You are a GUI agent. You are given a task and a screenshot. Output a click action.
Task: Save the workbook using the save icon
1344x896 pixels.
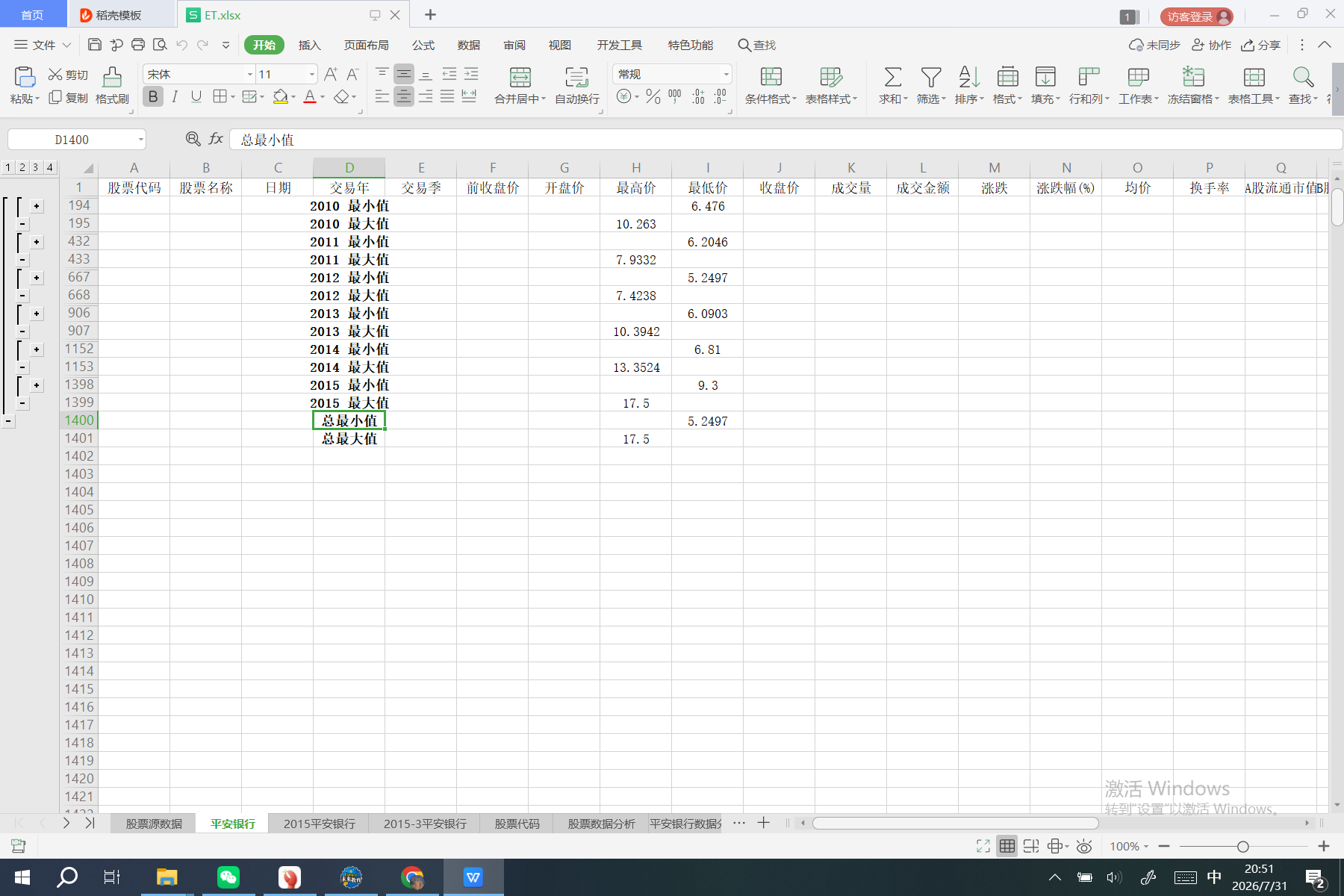click(95, 45)
